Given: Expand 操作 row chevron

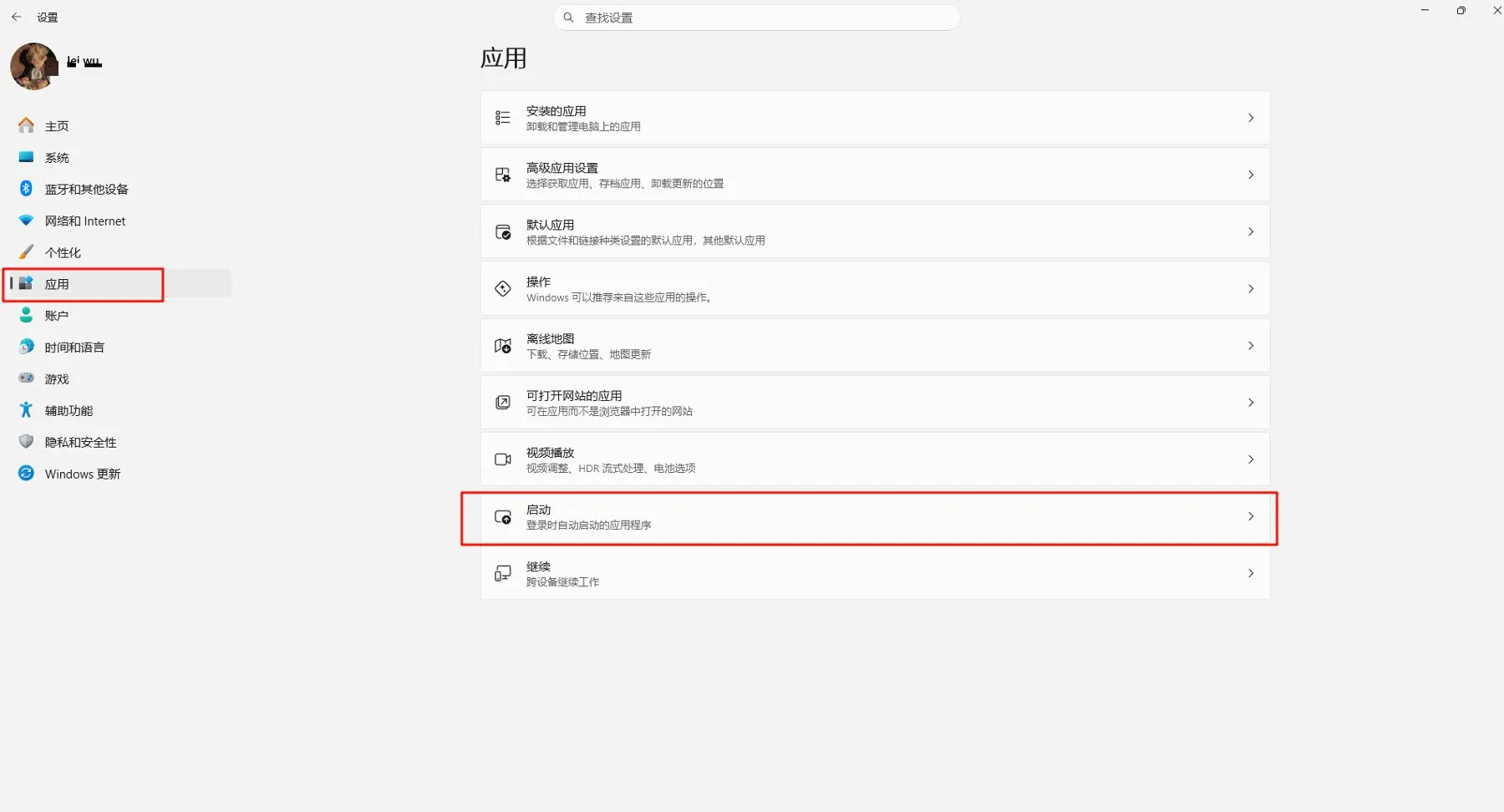Looking at the screenshot, I should pyautogui.click(x=1251, y=288).
